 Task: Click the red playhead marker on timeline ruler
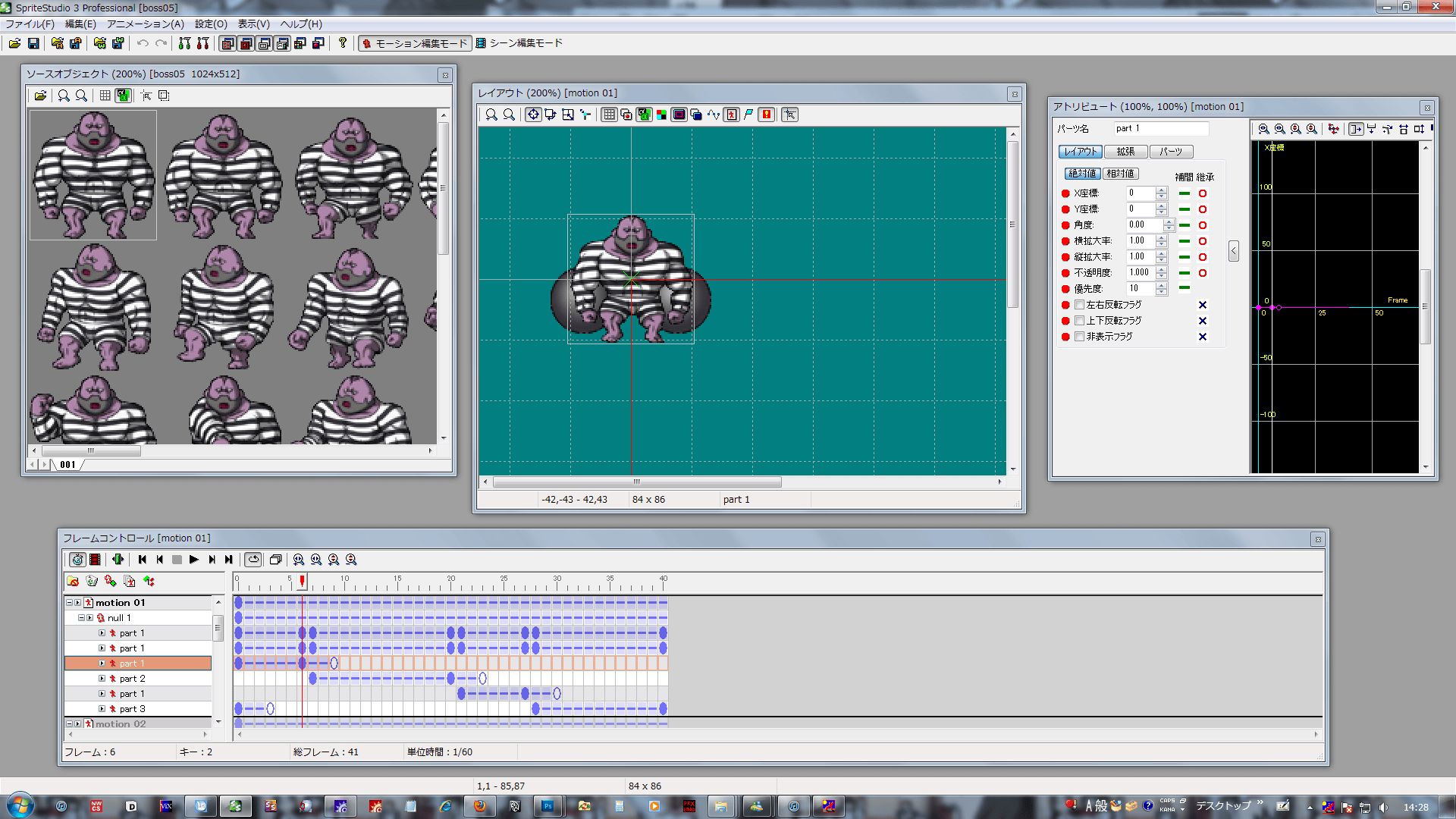point(302,581)
